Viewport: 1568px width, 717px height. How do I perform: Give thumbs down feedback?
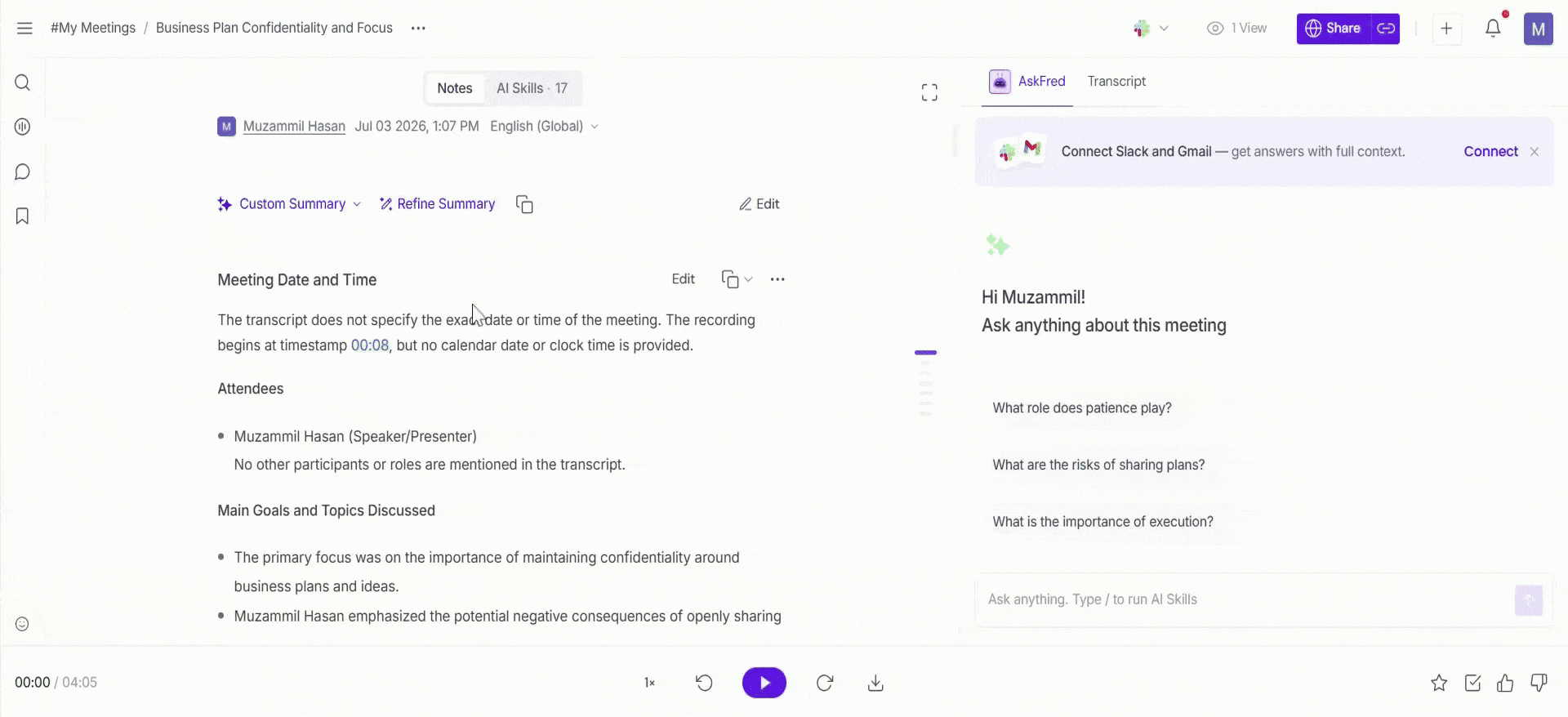tap(1539, 683)
